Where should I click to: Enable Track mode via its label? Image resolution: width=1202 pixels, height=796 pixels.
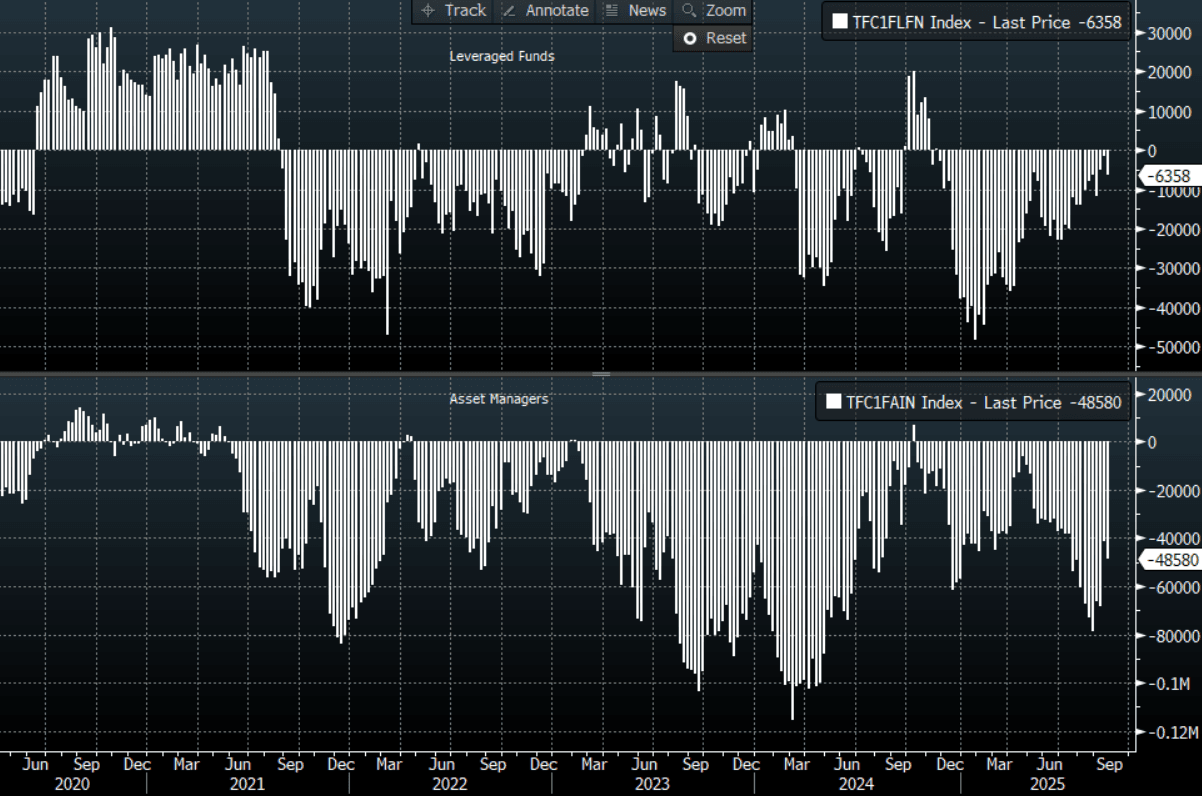point(465,10)
